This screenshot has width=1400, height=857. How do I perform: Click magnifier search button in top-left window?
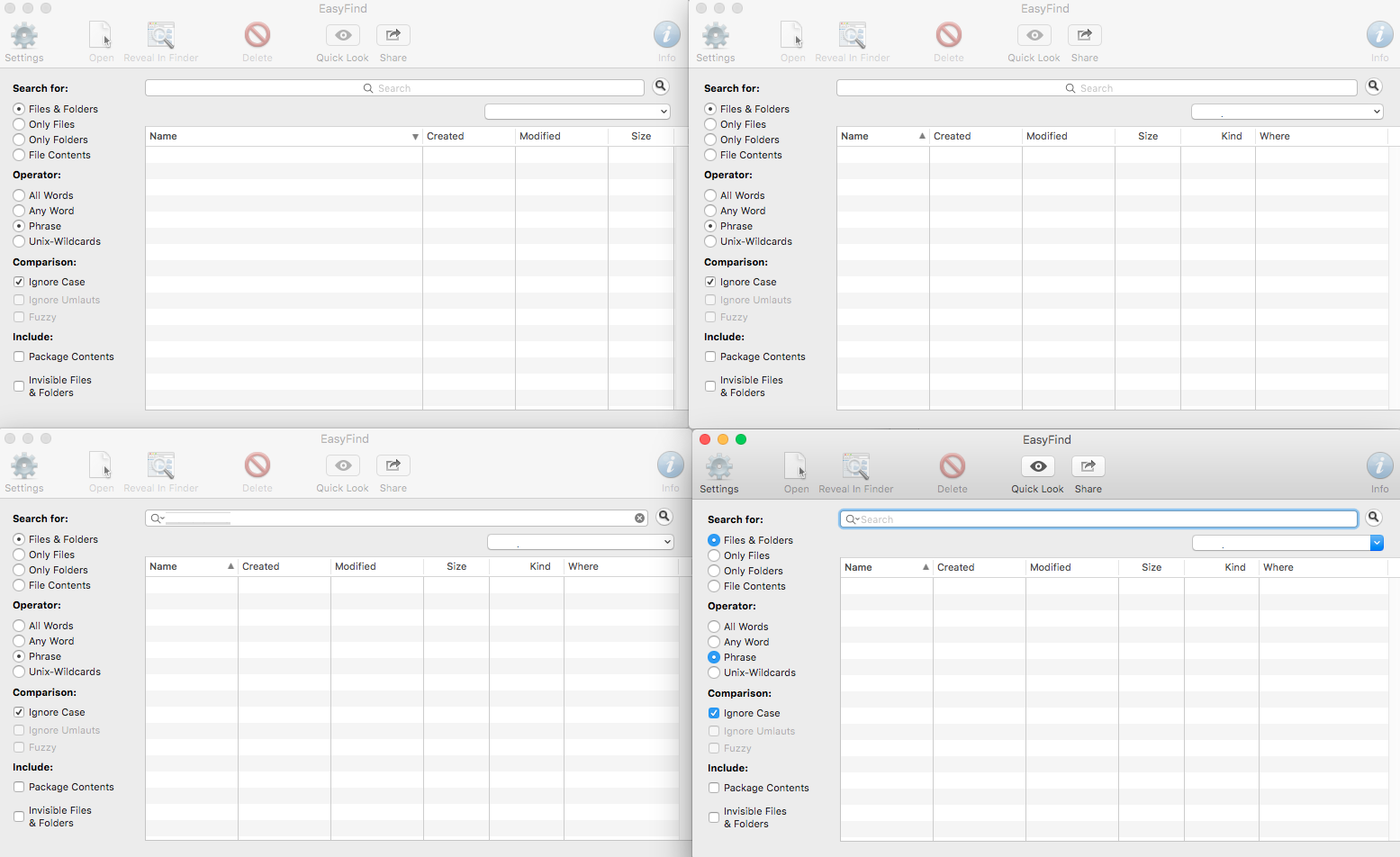click(x=661, y=86)
